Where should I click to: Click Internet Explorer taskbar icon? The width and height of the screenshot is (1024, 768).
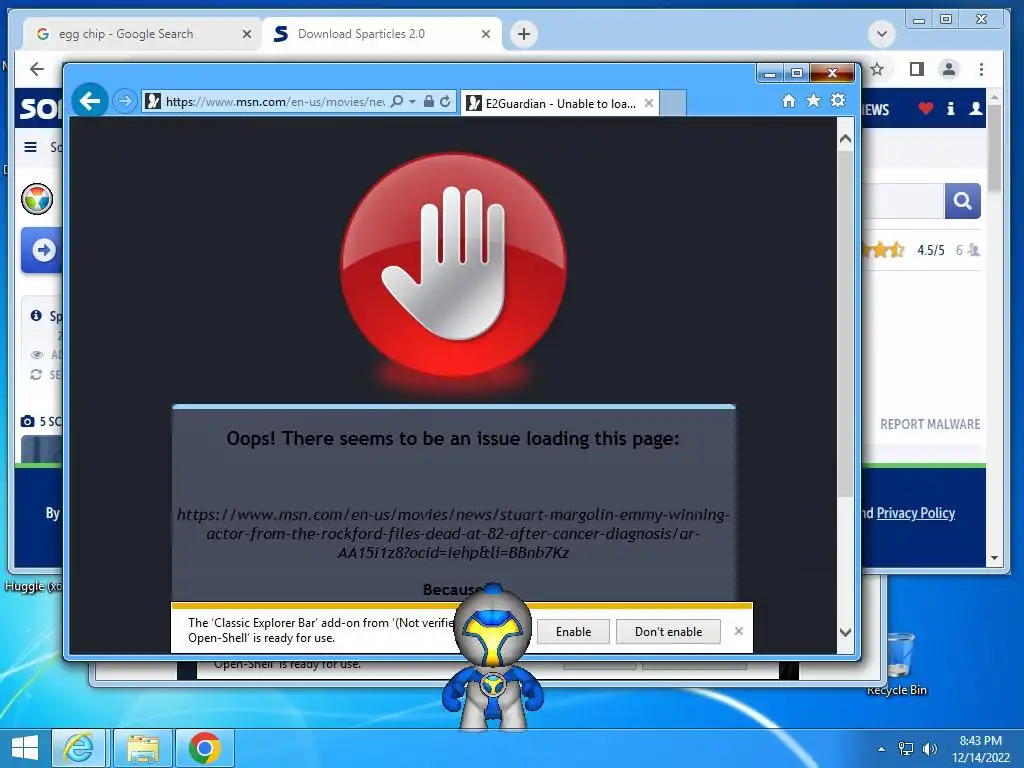pos(78,748)
